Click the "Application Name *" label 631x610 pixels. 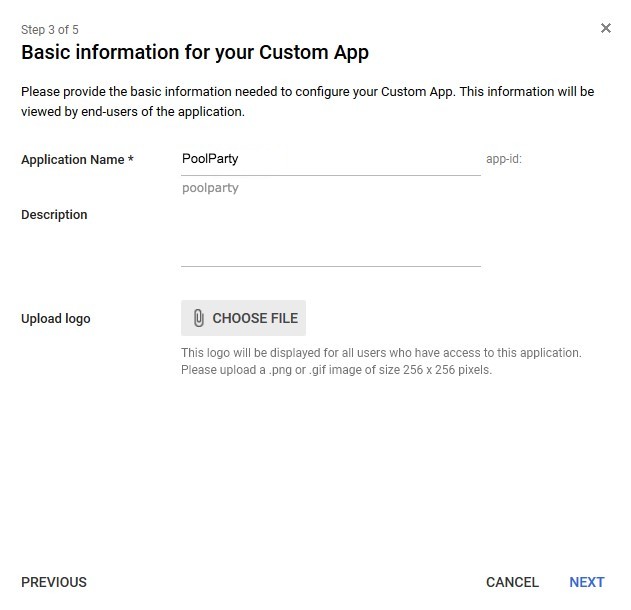pyautogui.click(x=77, y=160)
